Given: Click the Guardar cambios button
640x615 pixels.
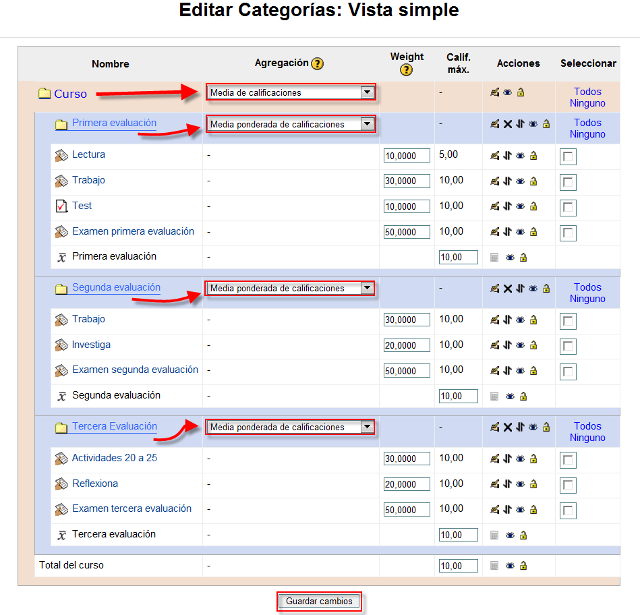Looking at the screenshot, I should 318,602.
